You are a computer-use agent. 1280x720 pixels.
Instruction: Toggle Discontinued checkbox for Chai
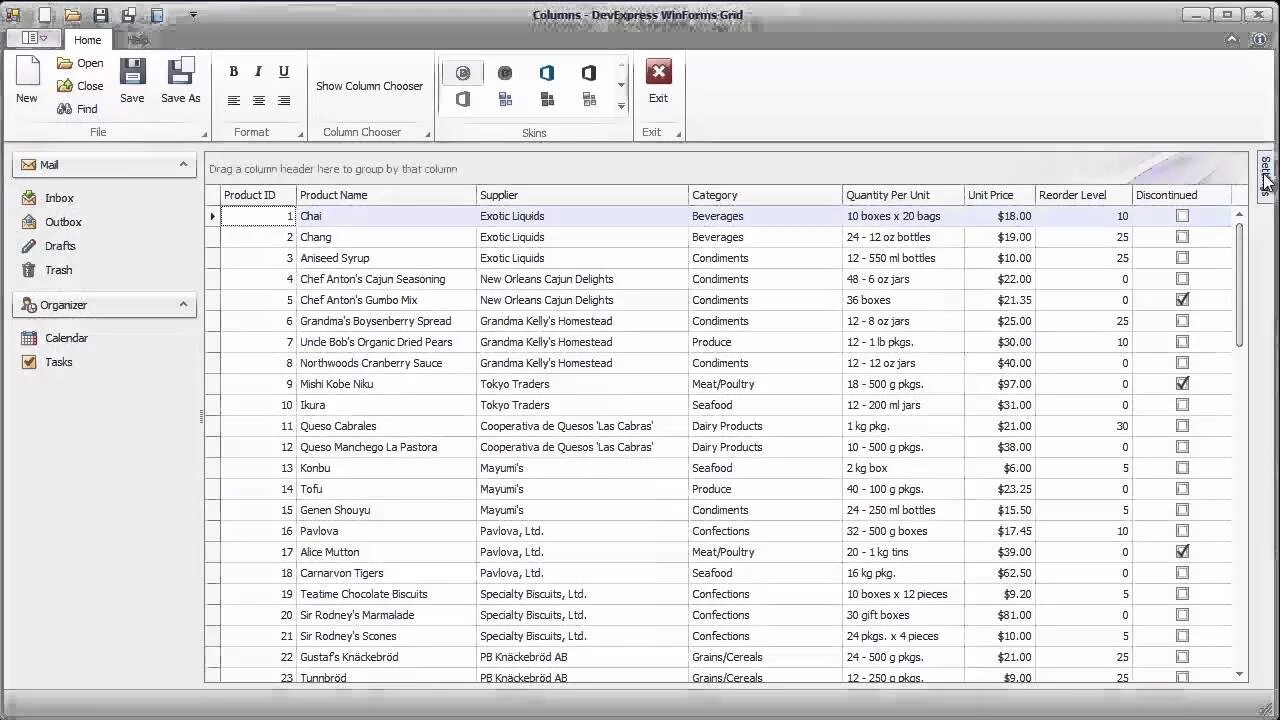(x=1182, y=216)
